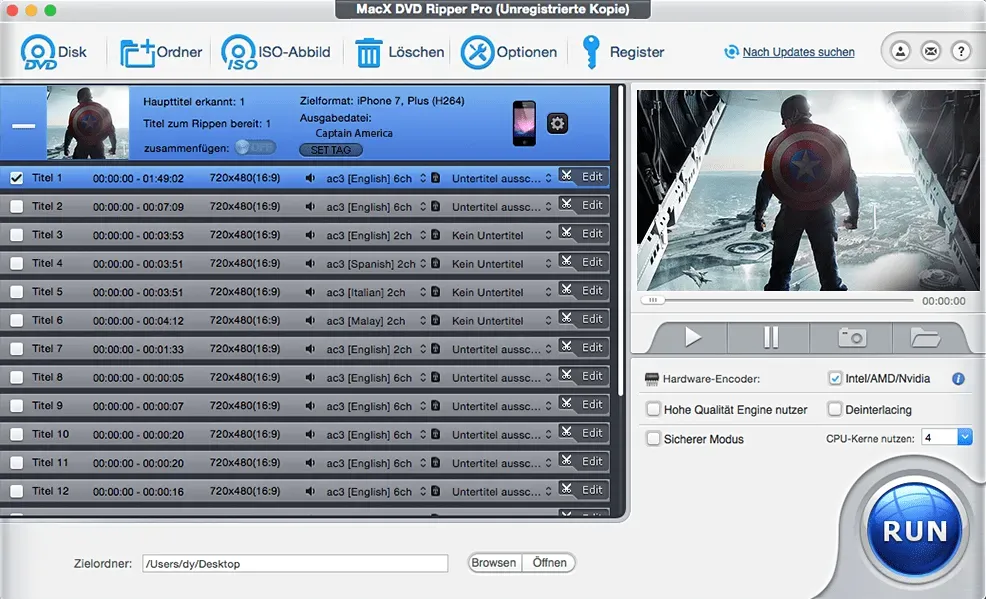Click the title list vertical scrollbar
This screenshot has width=986, height=599.
pos(620,242)
